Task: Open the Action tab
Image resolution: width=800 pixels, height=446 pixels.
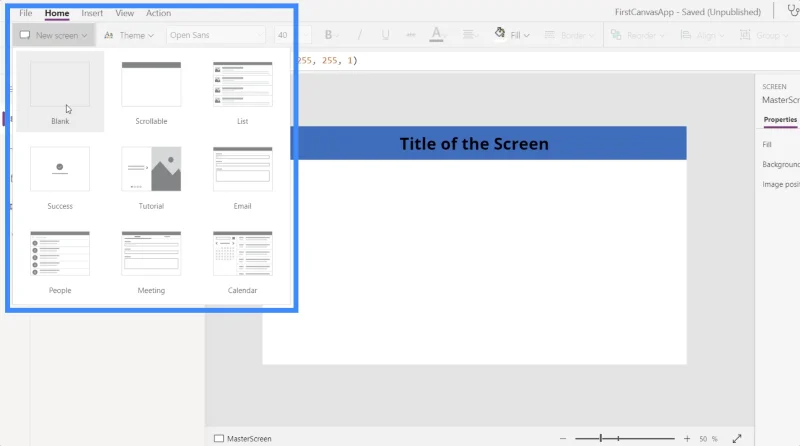Action: coord(158,13)
